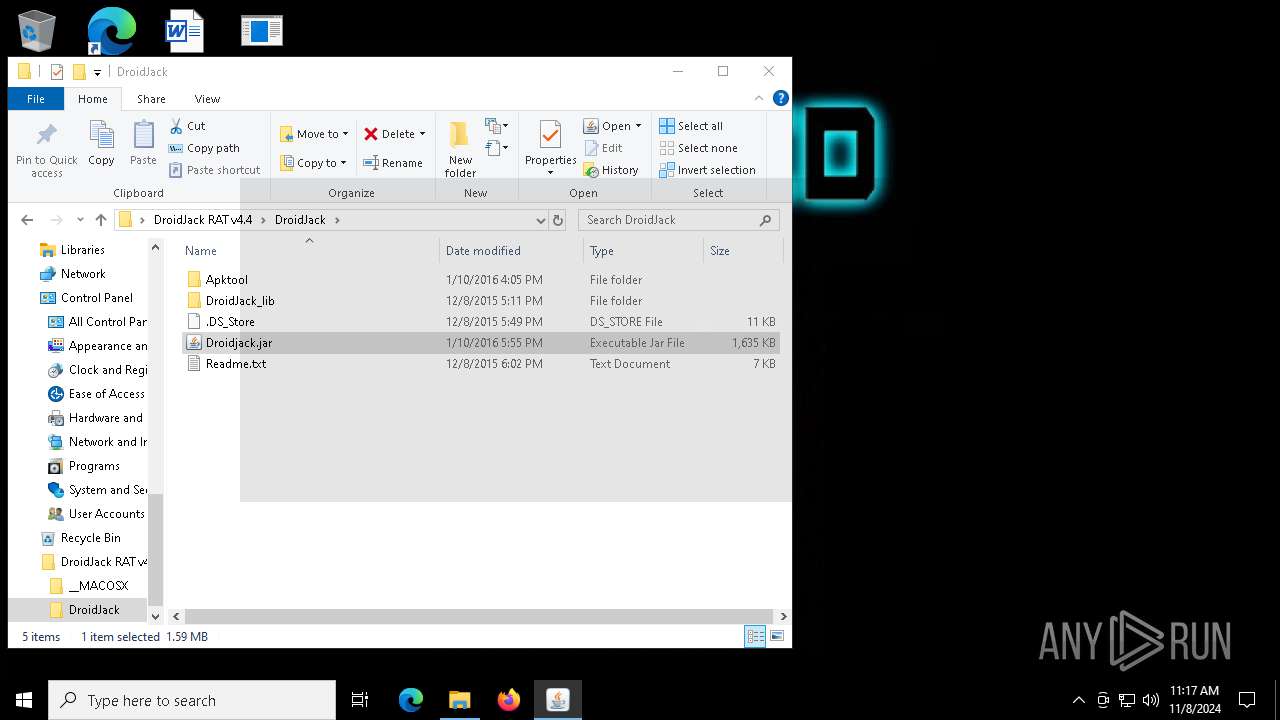
Task: Select Control Panel tree item
Action: coord(96,298)
